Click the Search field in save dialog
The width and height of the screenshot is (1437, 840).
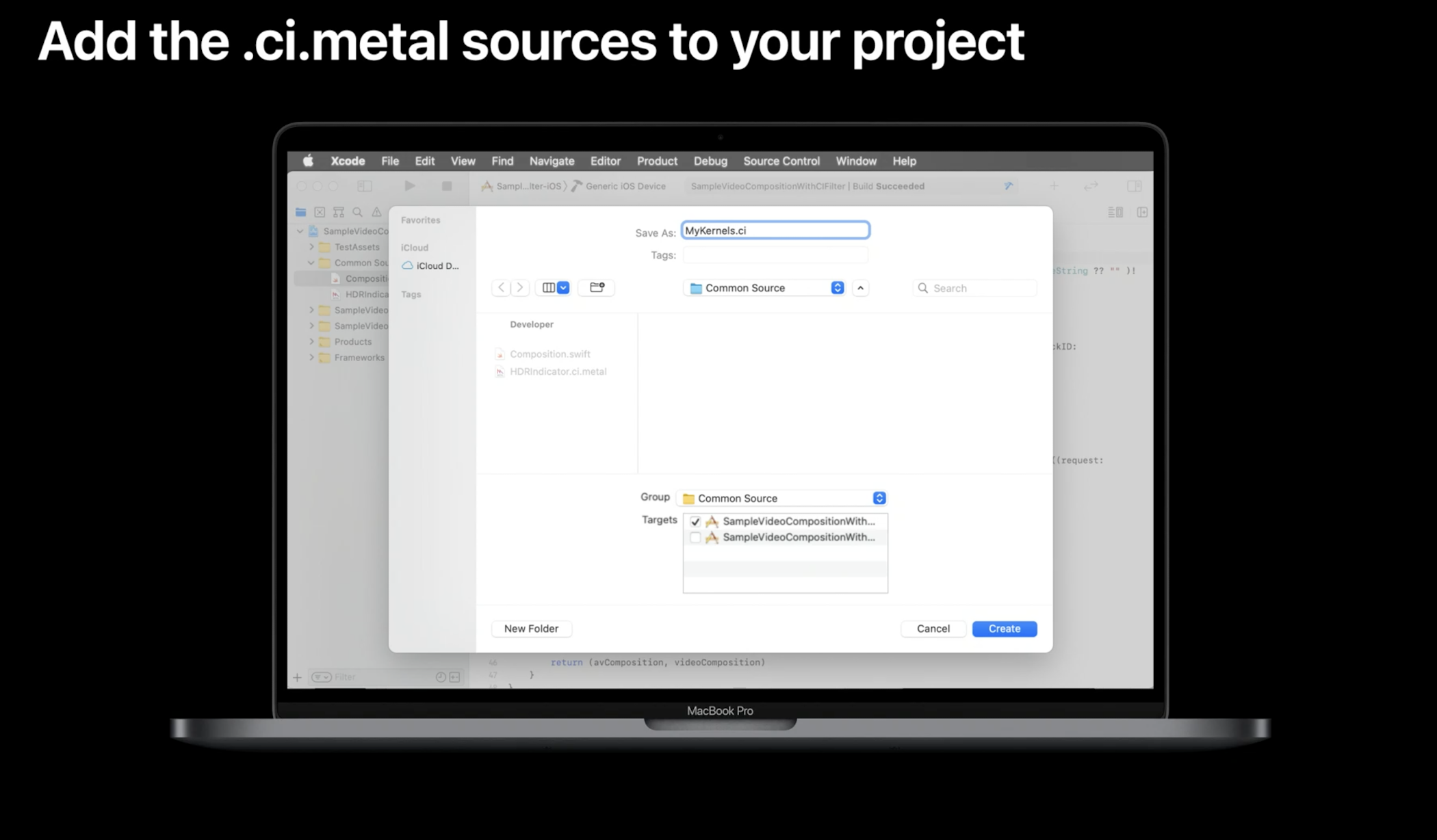point(974,288)
